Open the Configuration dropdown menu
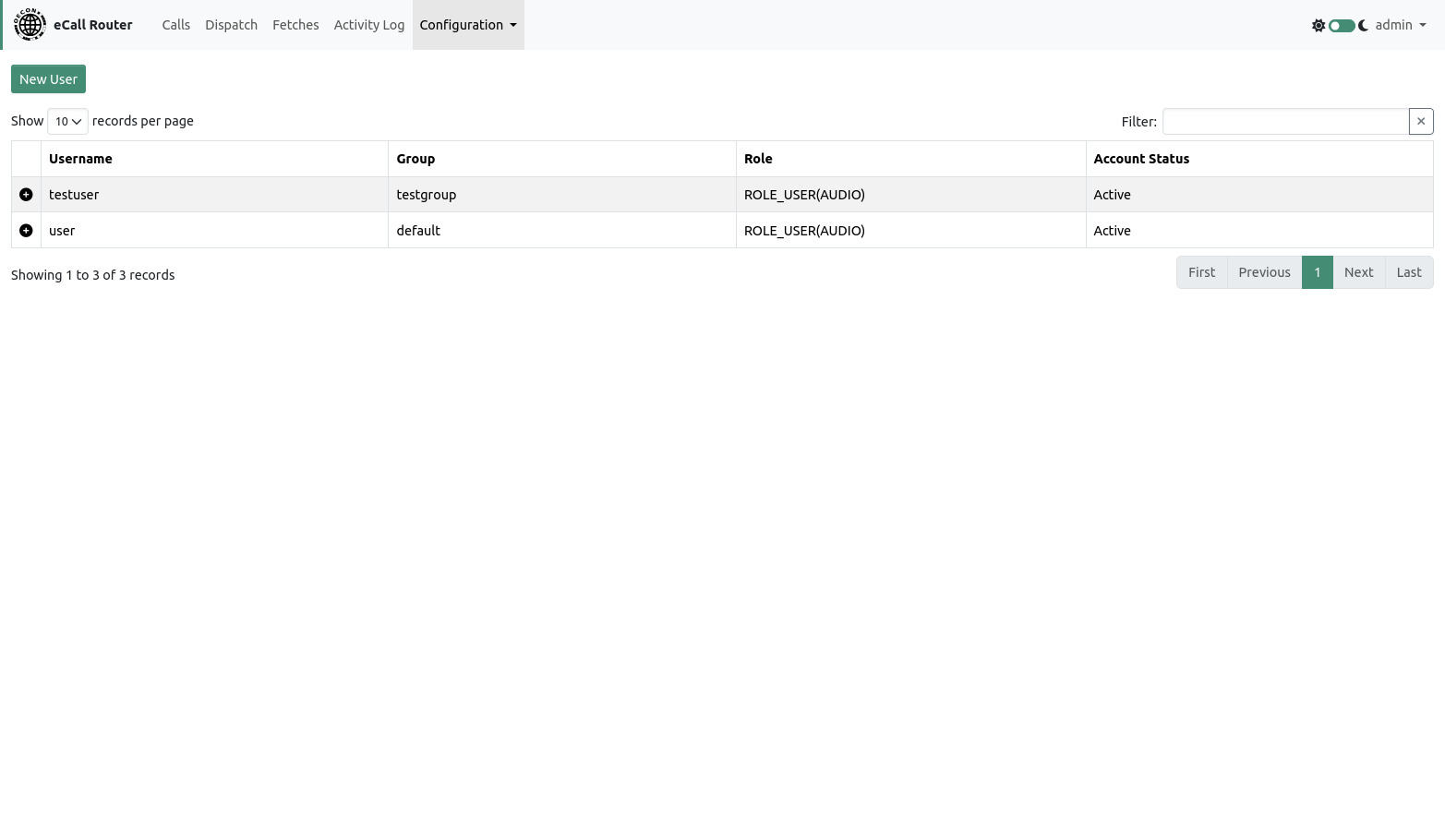 pos(467,25)
